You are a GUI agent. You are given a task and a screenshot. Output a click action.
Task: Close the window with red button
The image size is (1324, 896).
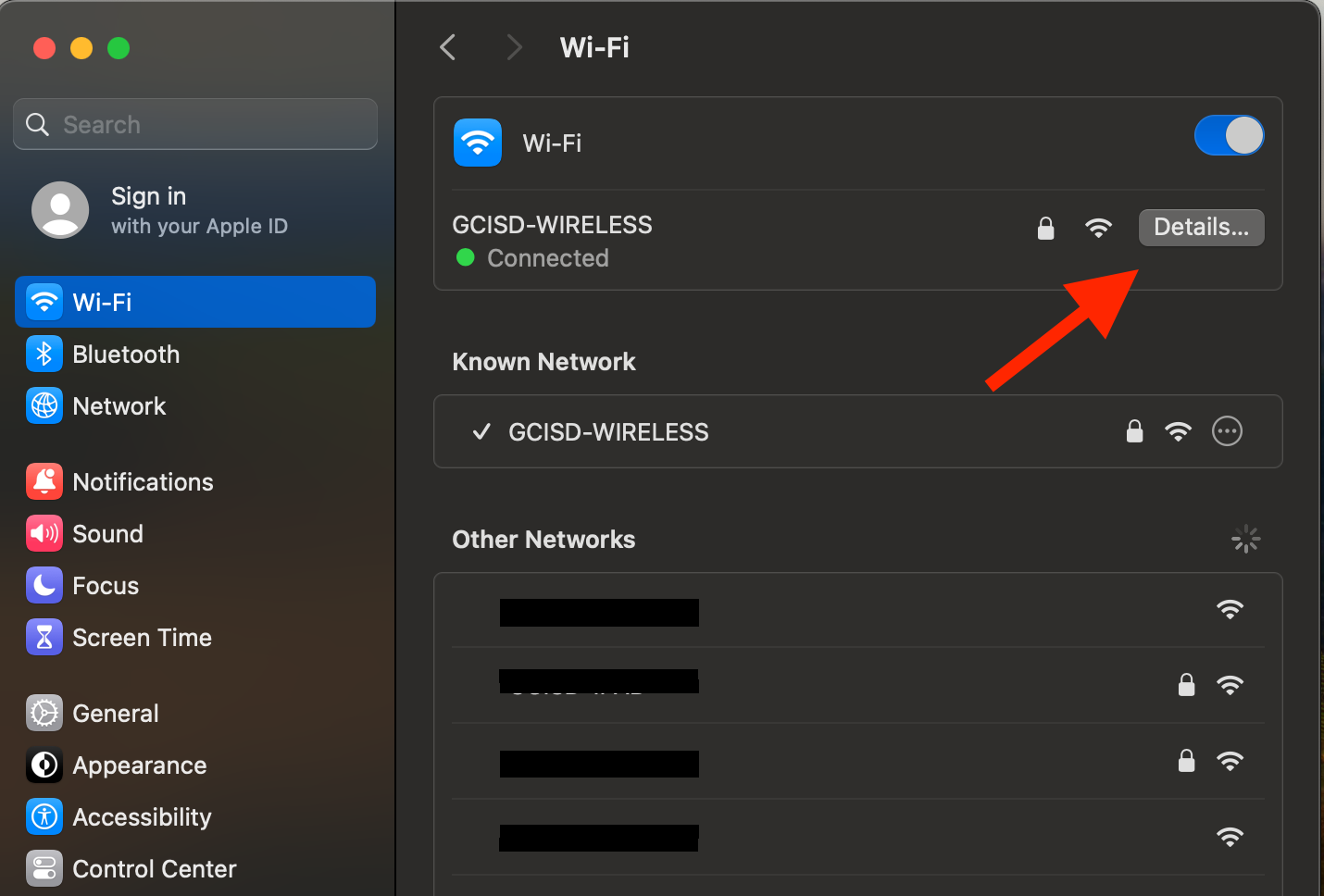pyautogui.click(x=44, y=48)
